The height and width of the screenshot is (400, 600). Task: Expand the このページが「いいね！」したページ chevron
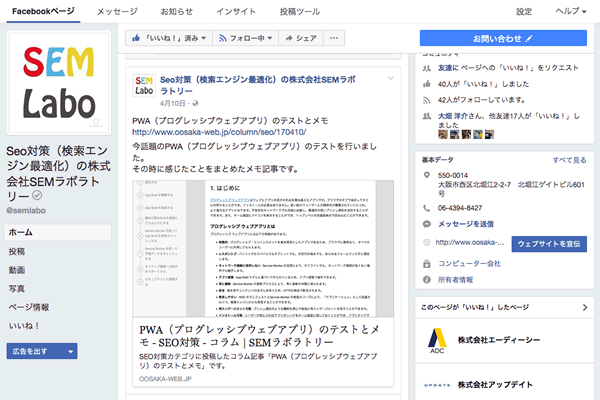coord(585,307)
